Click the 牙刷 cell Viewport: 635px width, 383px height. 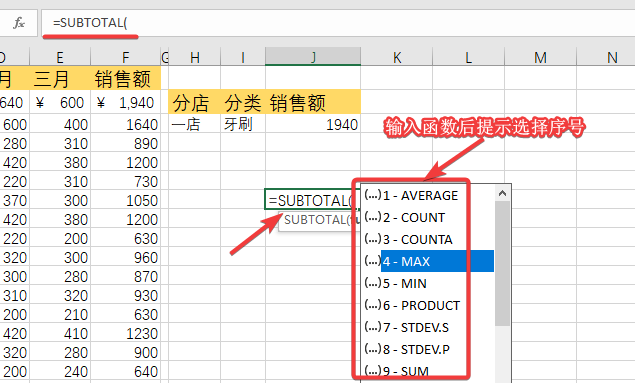[x=243, y=124]
